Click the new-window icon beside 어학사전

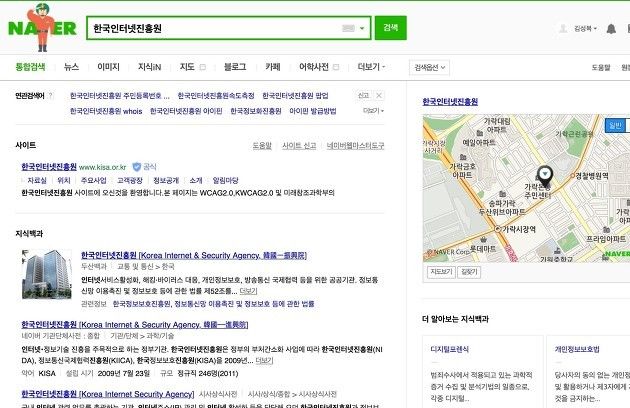tap(336, 67)
